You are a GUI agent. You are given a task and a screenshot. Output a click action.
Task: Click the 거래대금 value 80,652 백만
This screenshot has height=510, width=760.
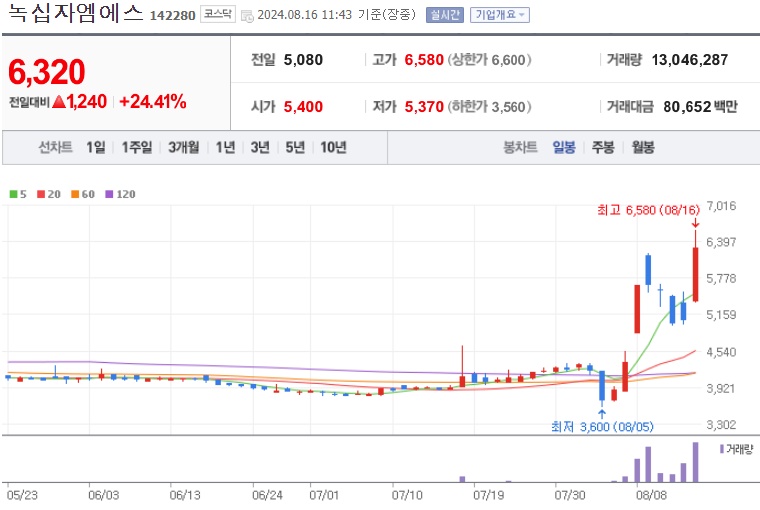[x=700, y=106]
